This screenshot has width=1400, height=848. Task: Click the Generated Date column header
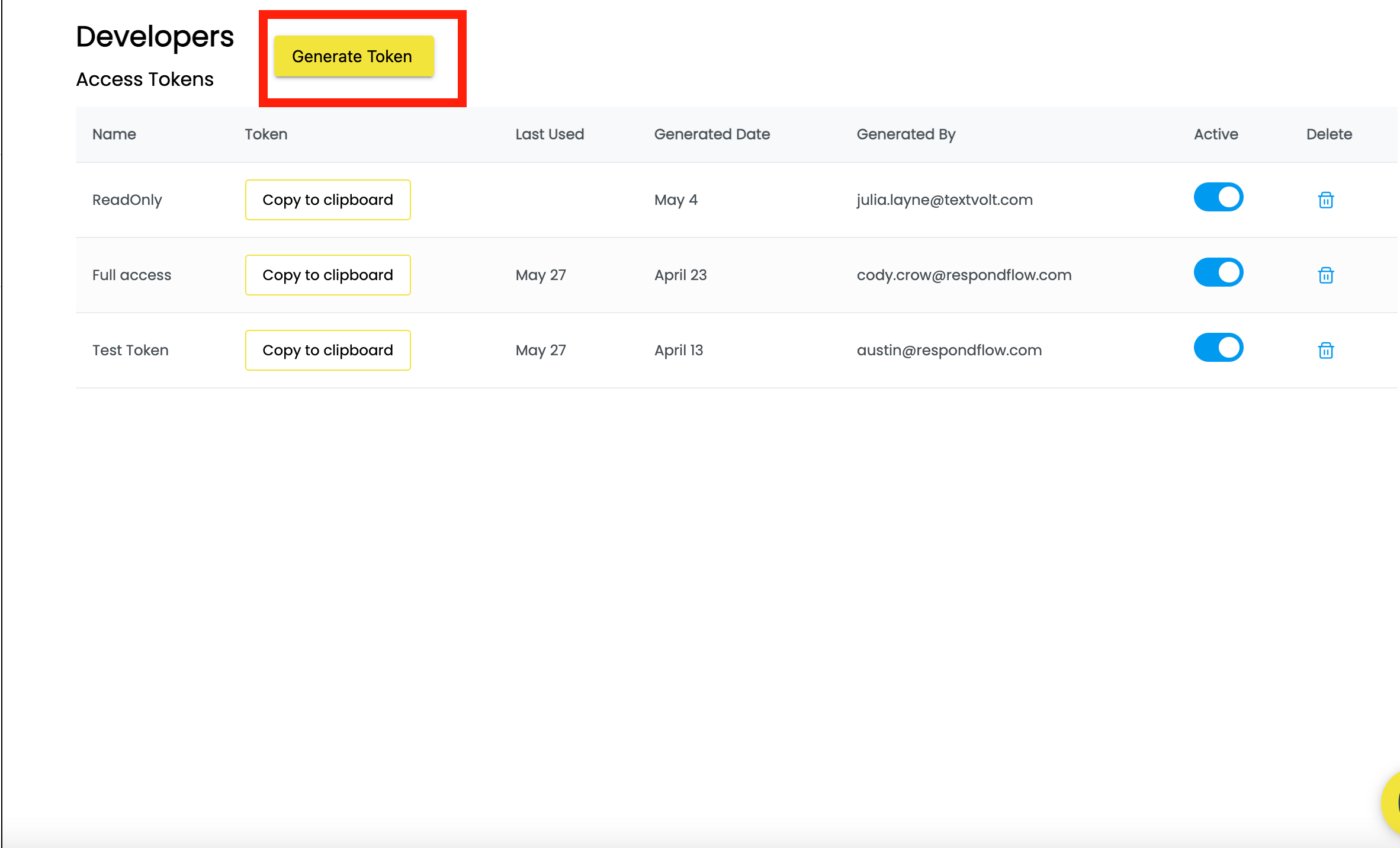coord(712,134)
